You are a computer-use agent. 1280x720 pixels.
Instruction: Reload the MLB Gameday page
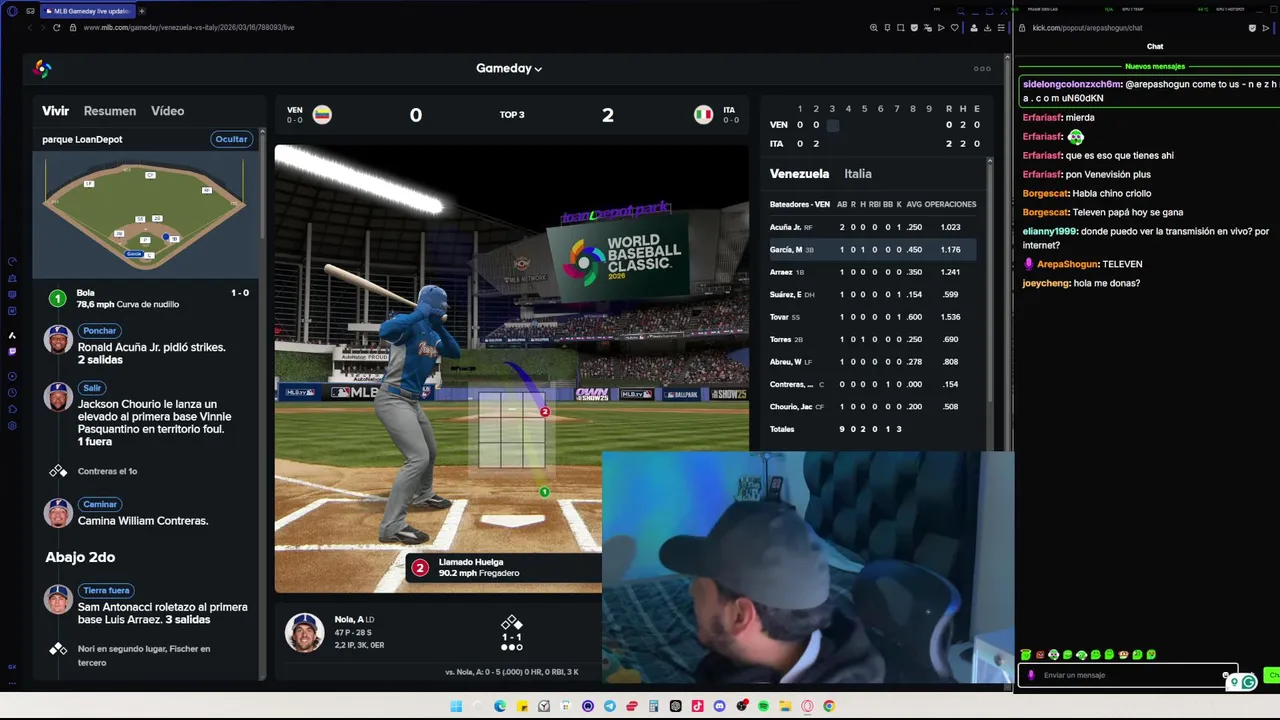pos(56,28)
